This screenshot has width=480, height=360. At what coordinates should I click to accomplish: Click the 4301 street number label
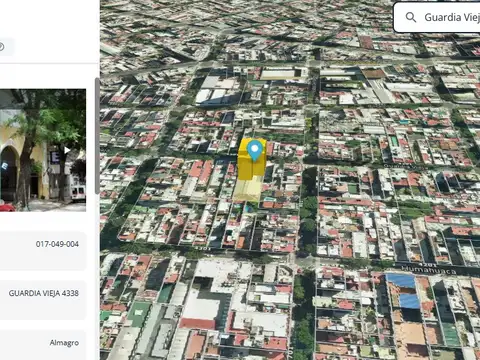pos(202,248)
